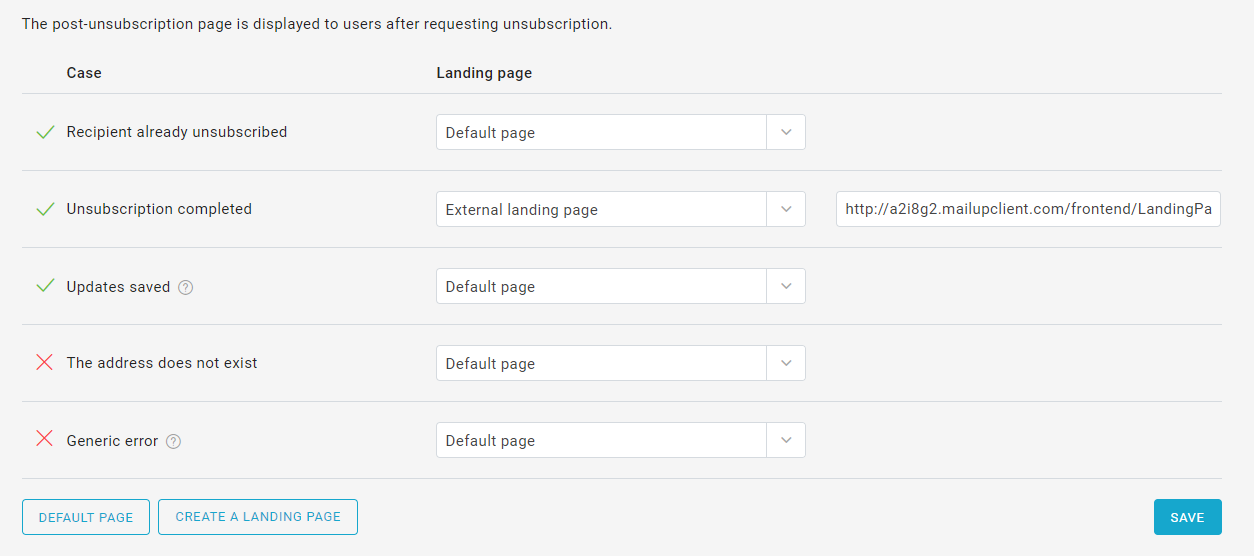
Task: Click green checkmark next to Updates saved
Action: click(45, 286)
